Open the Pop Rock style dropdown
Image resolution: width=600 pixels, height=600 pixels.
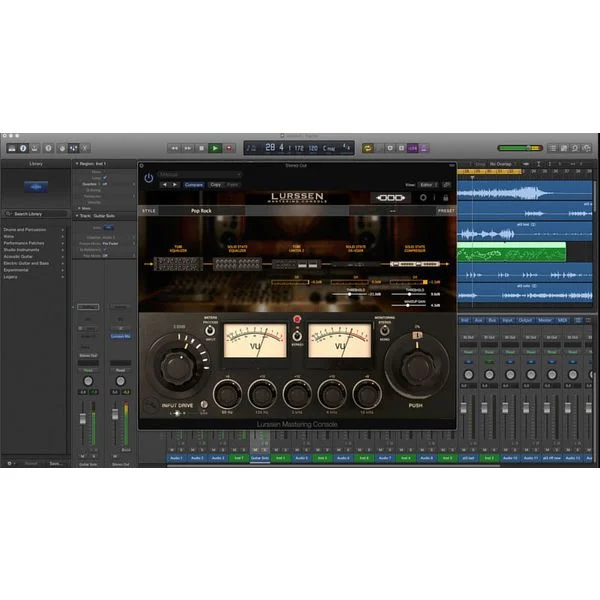point(201,211)
